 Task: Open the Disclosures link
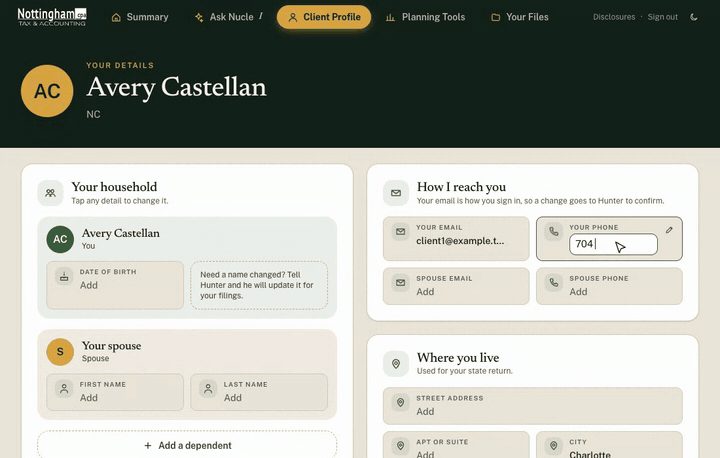point(614,17)
